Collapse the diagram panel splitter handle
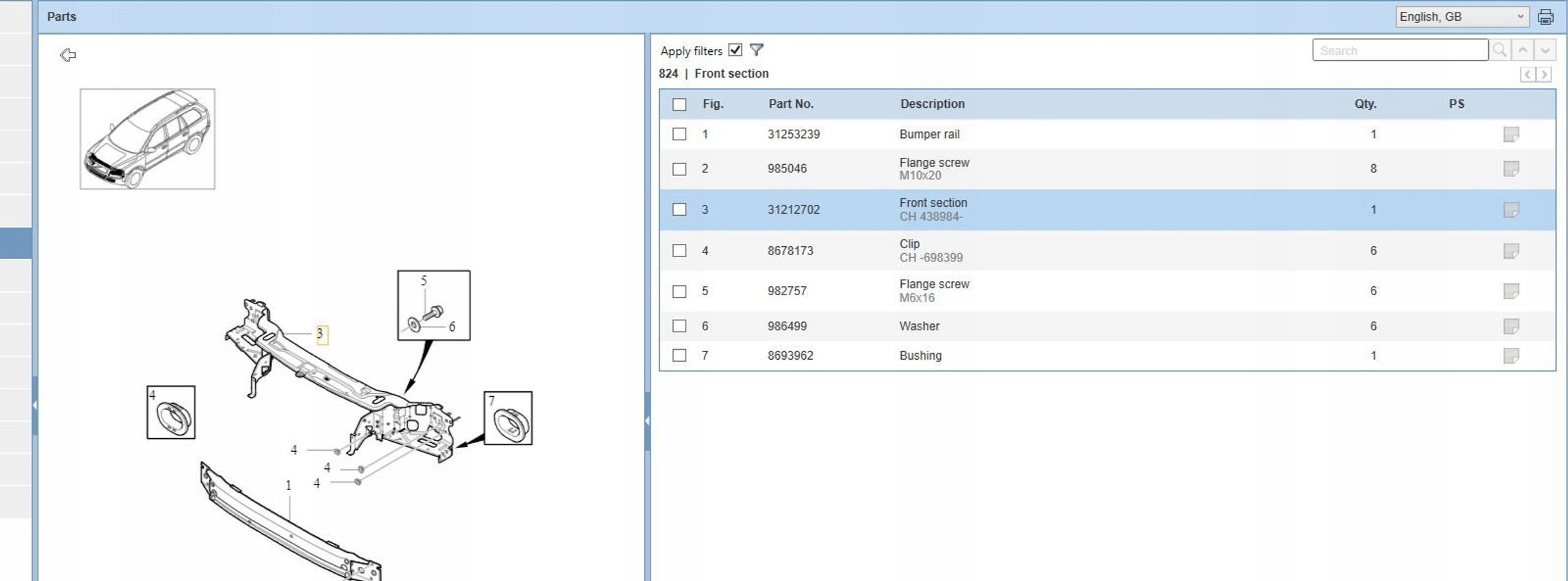The image size is (1568, 581). pyautogui.click(x=647, y=421)
